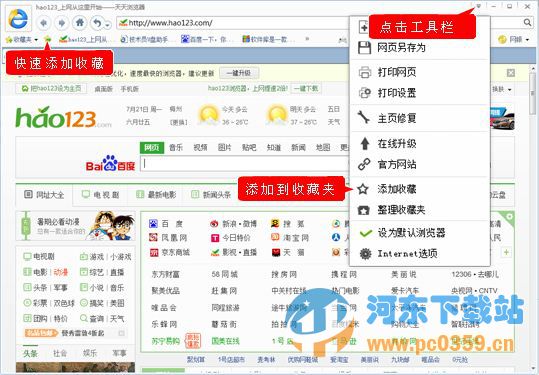The image size is (539, 375).
Task: Click the browser forward arrow button
Action: pos(62,23)
